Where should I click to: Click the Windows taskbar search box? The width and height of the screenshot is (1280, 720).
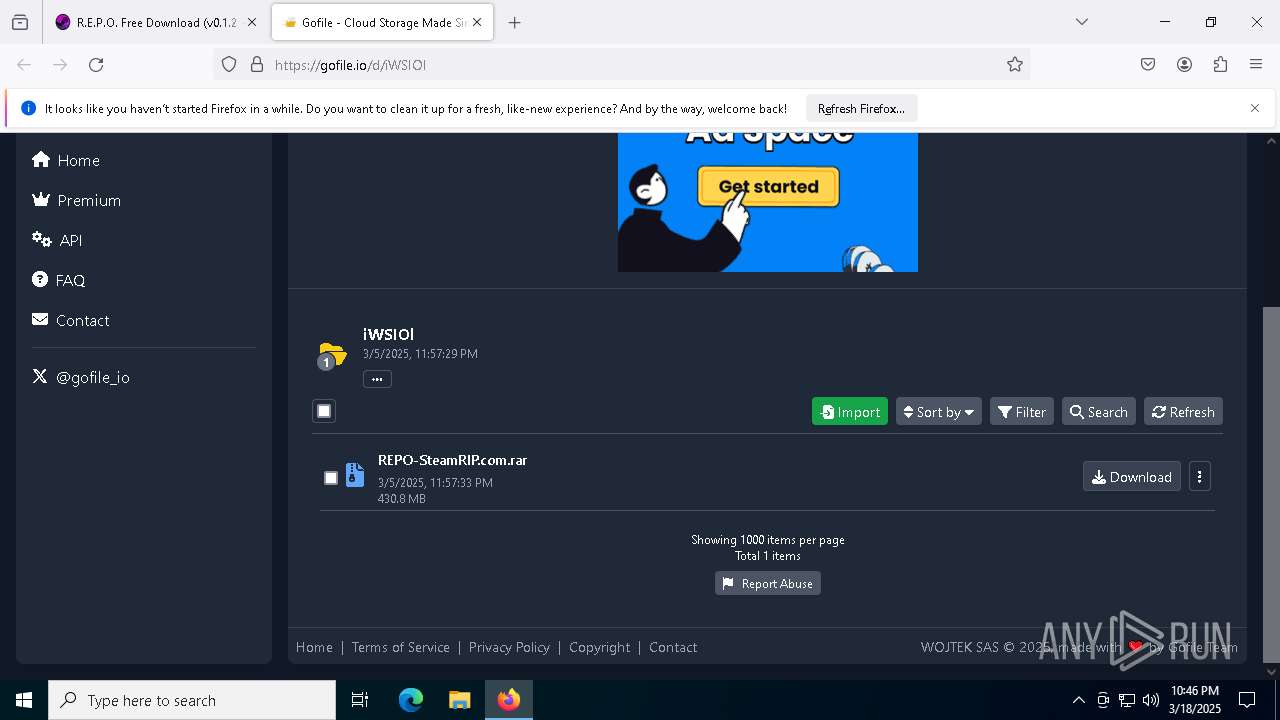click(x=192, y=700)
